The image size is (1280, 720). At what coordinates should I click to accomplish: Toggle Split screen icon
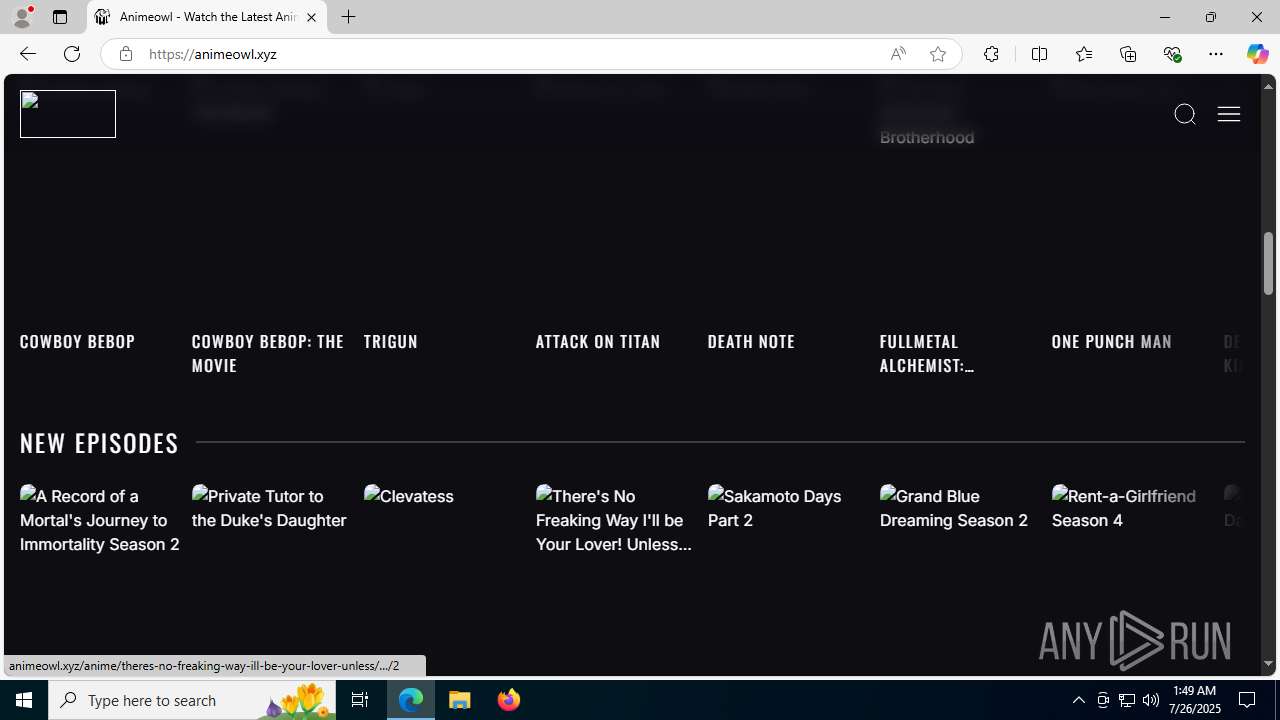pos(1039,54)
